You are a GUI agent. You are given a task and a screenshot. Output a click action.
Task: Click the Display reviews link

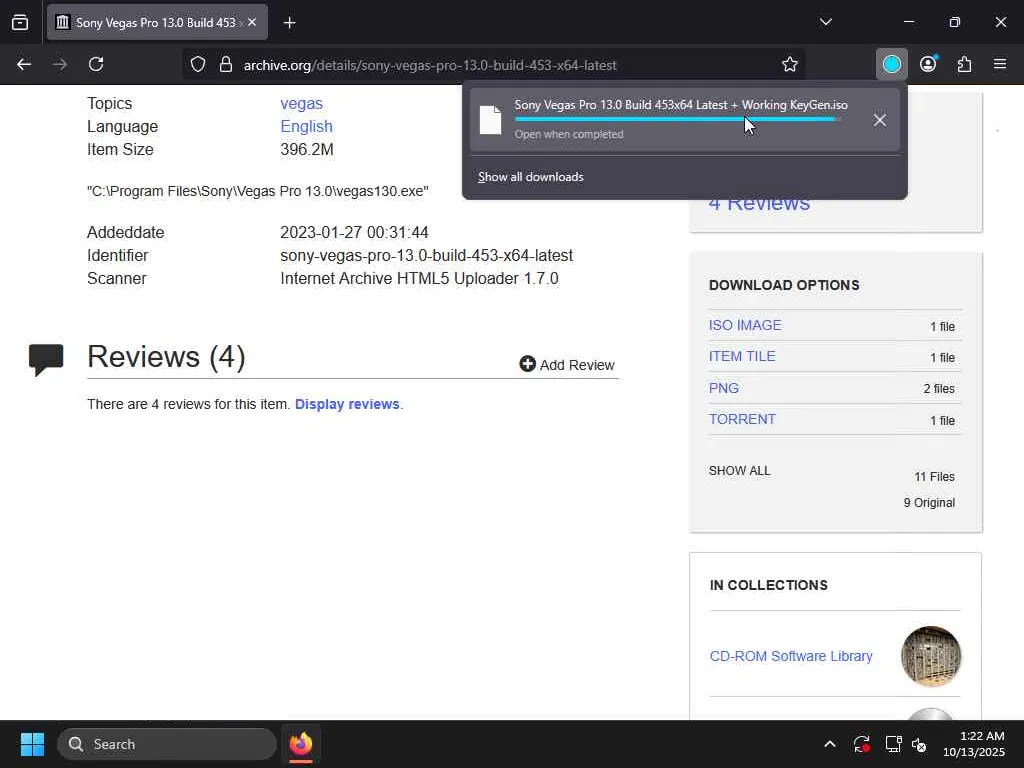(347, 404)
